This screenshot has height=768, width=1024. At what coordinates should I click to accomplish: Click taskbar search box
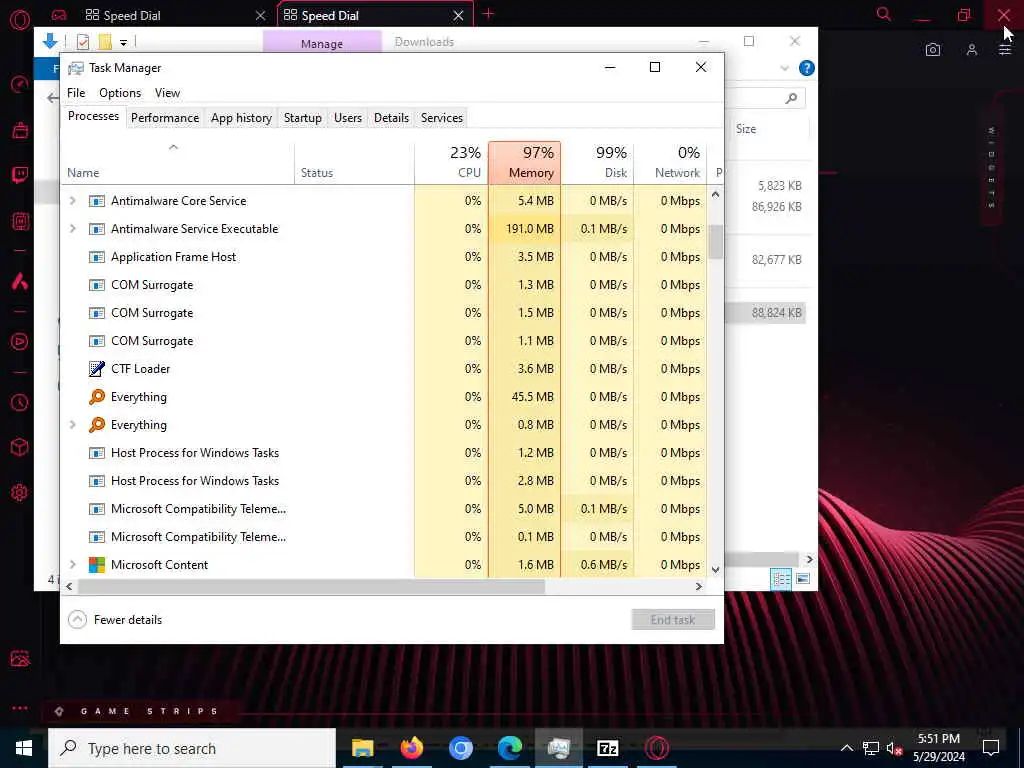click(x=192, y=748)
